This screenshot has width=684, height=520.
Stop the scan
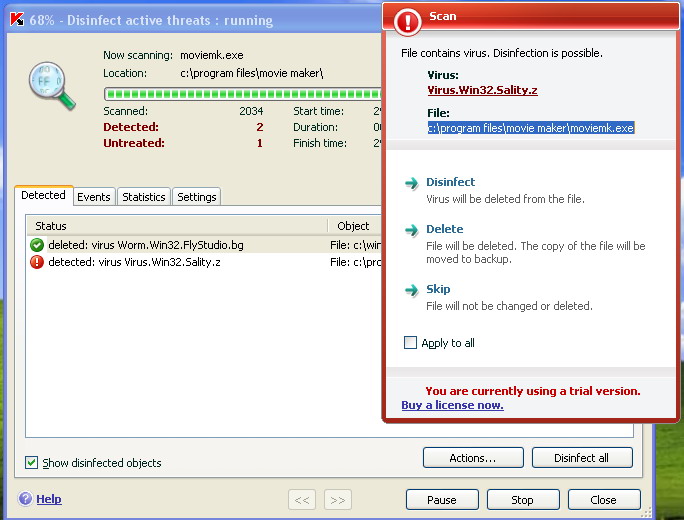(523, 499)
